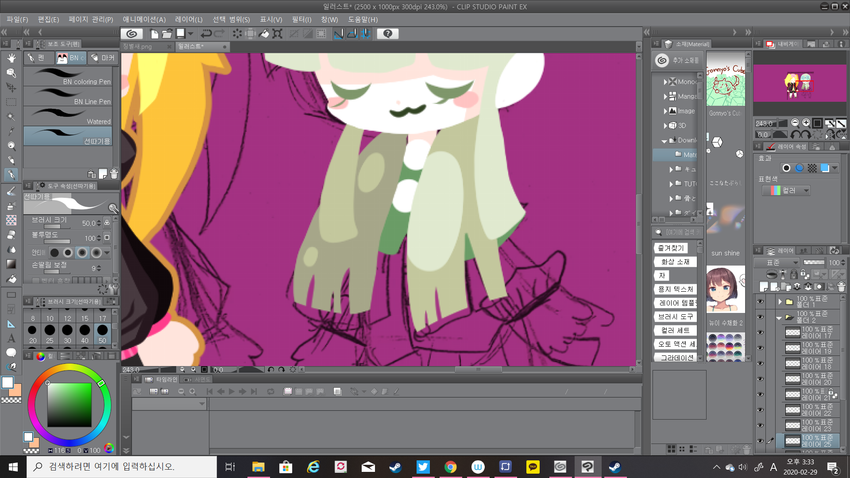Toggle 레이어 25 visibility eye
The image size is (850, 478).
(760, 441)
